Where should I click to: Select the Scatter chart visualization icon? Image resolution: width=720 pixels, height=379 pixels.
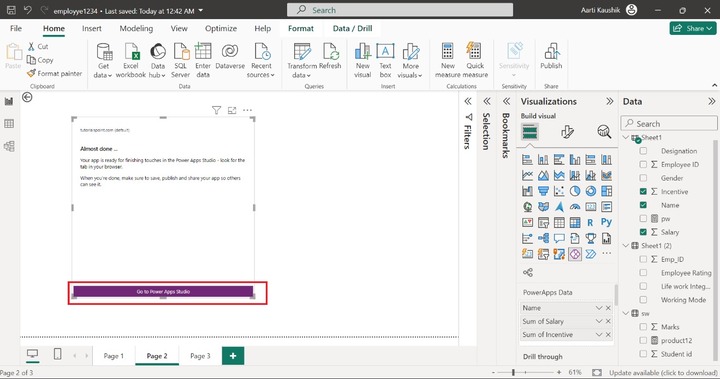tap(559, 191)
